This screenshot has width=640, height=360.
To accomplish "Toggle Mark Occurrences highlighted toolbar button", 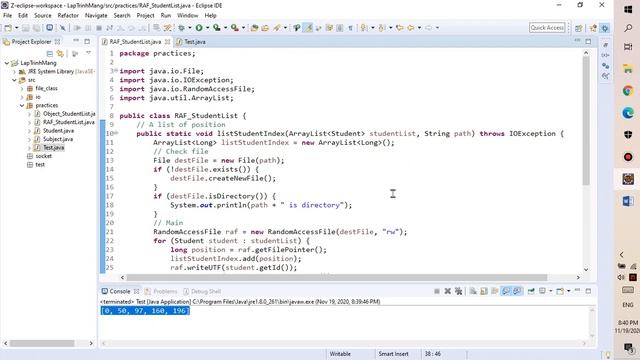I will (x=308, y=28).
